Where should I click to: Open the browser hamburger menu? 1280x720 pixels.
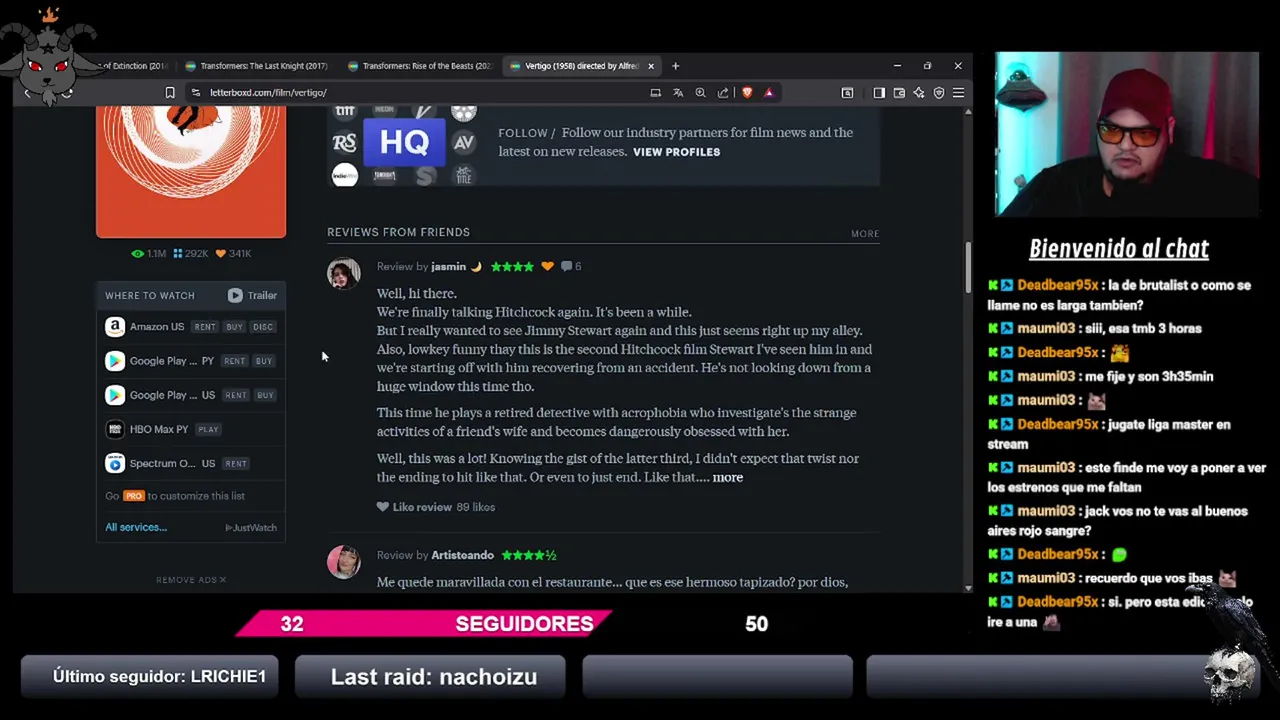point(958,93)
